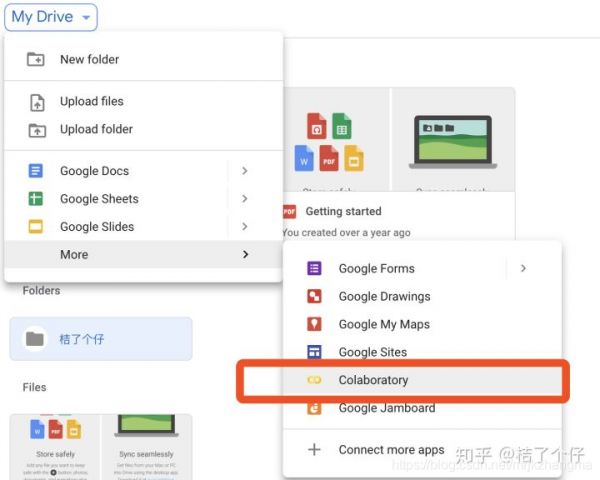The image size is (600, 480).
Task: Open the 桔了个仔 folder
Action: pyautogui.click(x=100, y=339)
